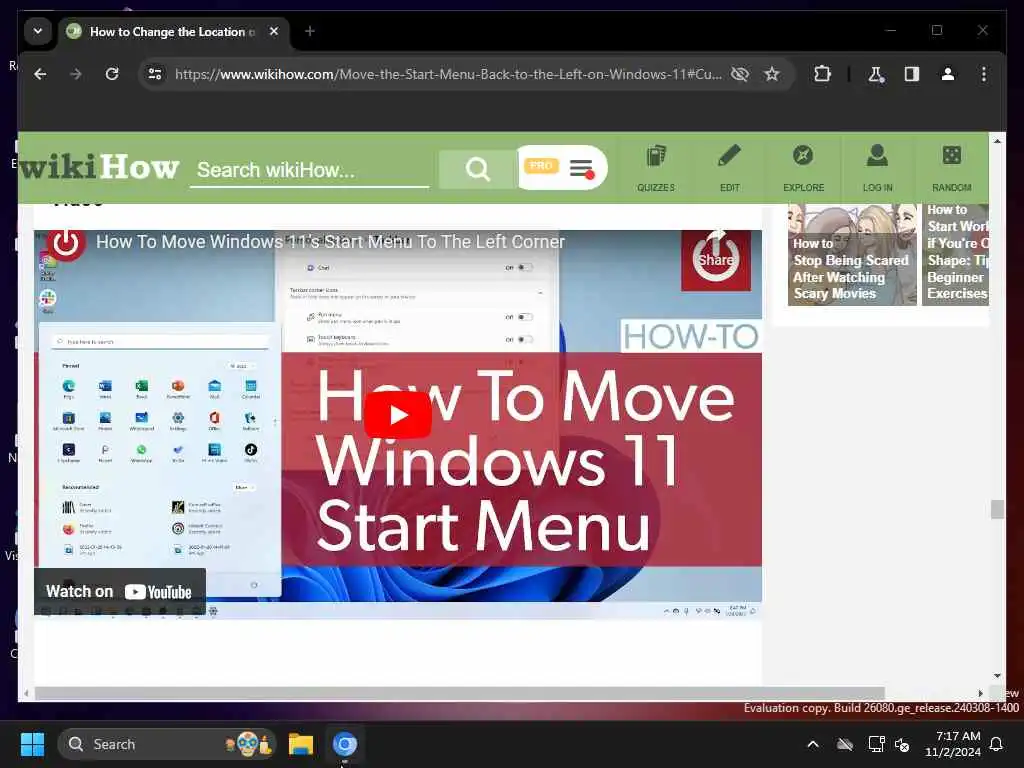Select the How to Change the Location tab

point(172,32)
